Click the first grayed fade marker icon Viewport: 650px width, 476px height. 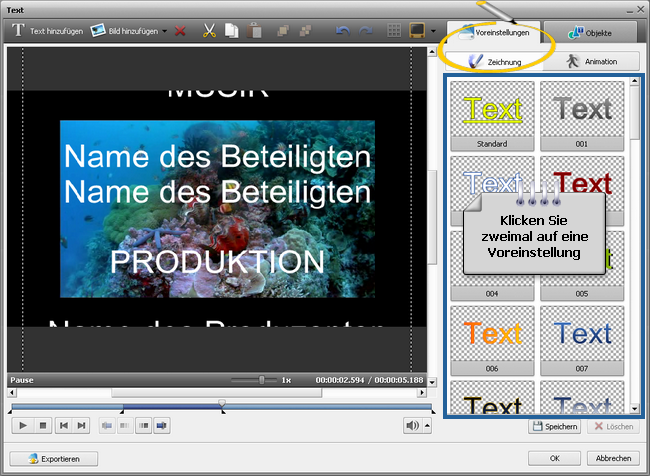pyautogui.click(x=107, y=425)
